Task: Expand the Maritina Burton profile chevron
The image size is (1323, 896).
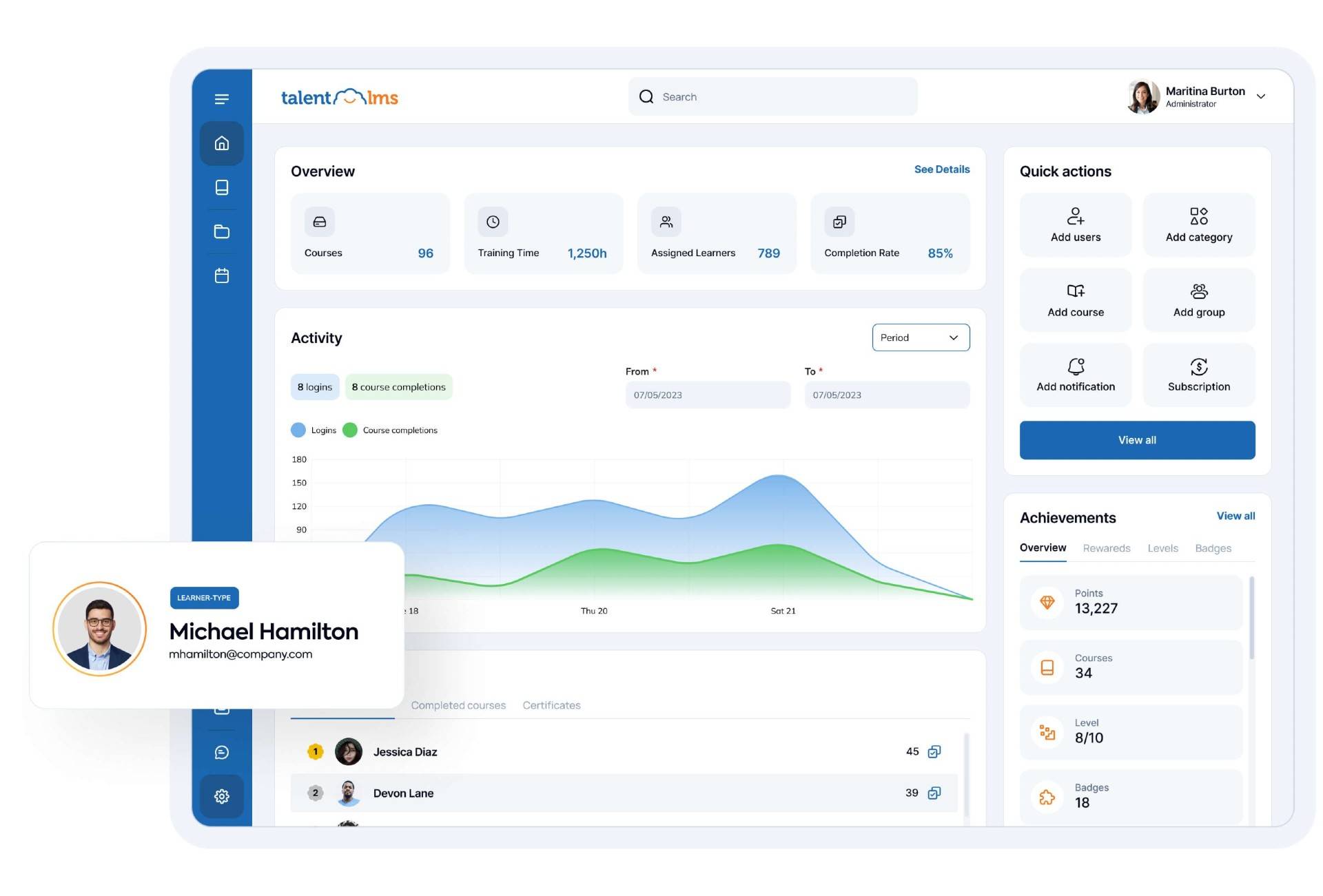Action: pos(1260,96)
